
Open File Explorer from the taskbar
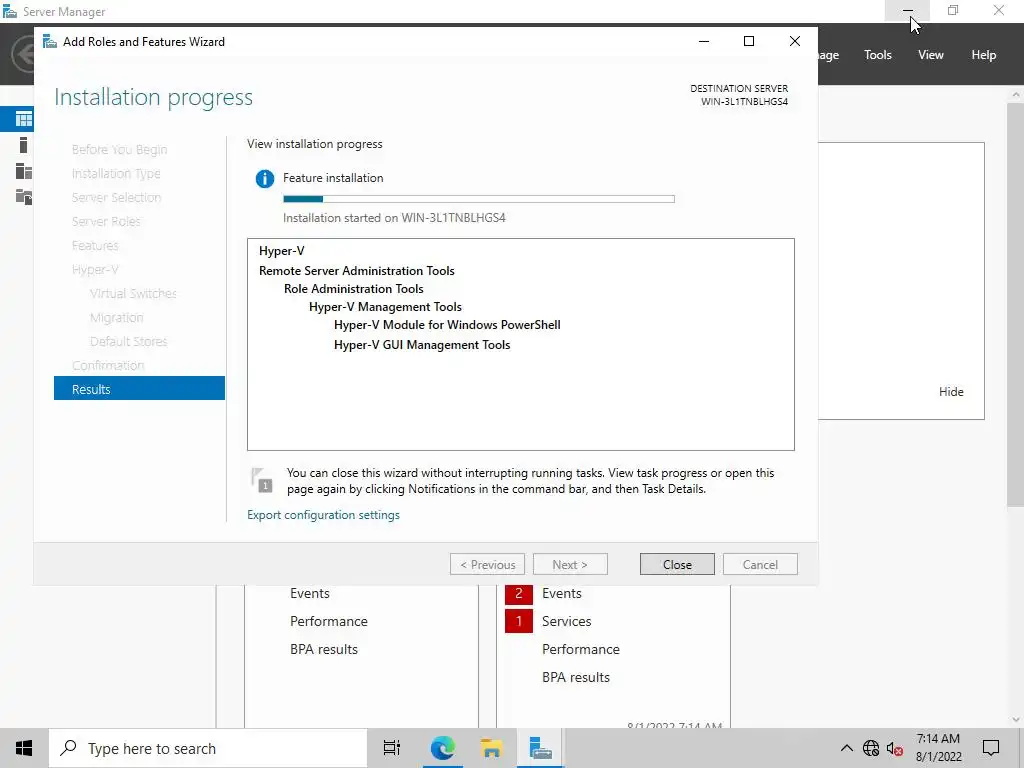[491, 748]
